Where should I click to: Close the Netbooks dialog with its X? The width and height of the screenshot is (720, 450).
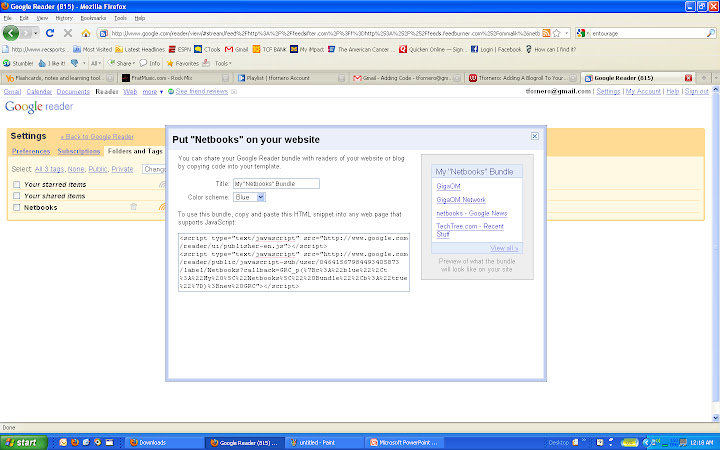(534, 136)
